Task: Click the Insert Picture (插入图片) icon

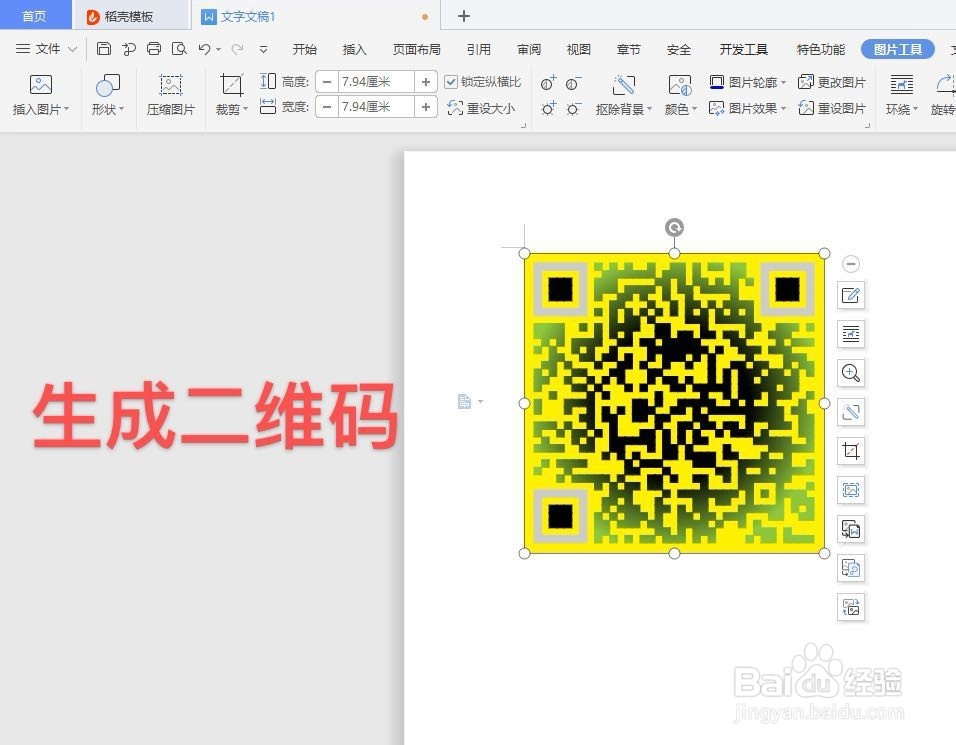Action: (x=40, y=85)
